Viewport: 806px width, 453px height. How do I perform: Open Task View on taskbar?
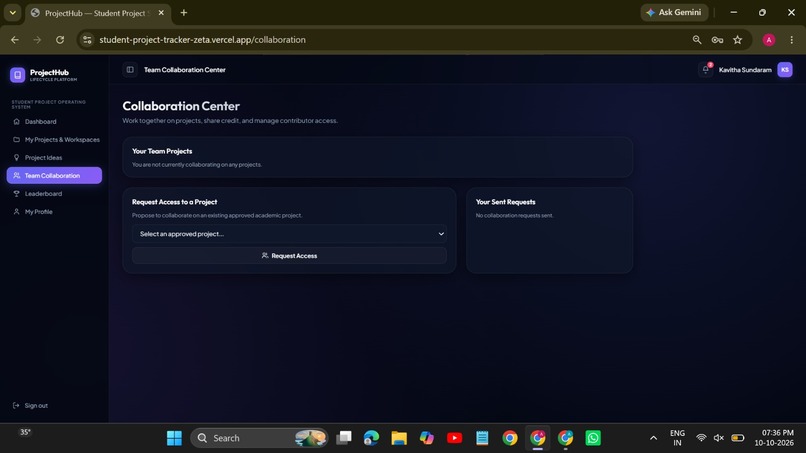coord(343,438)
